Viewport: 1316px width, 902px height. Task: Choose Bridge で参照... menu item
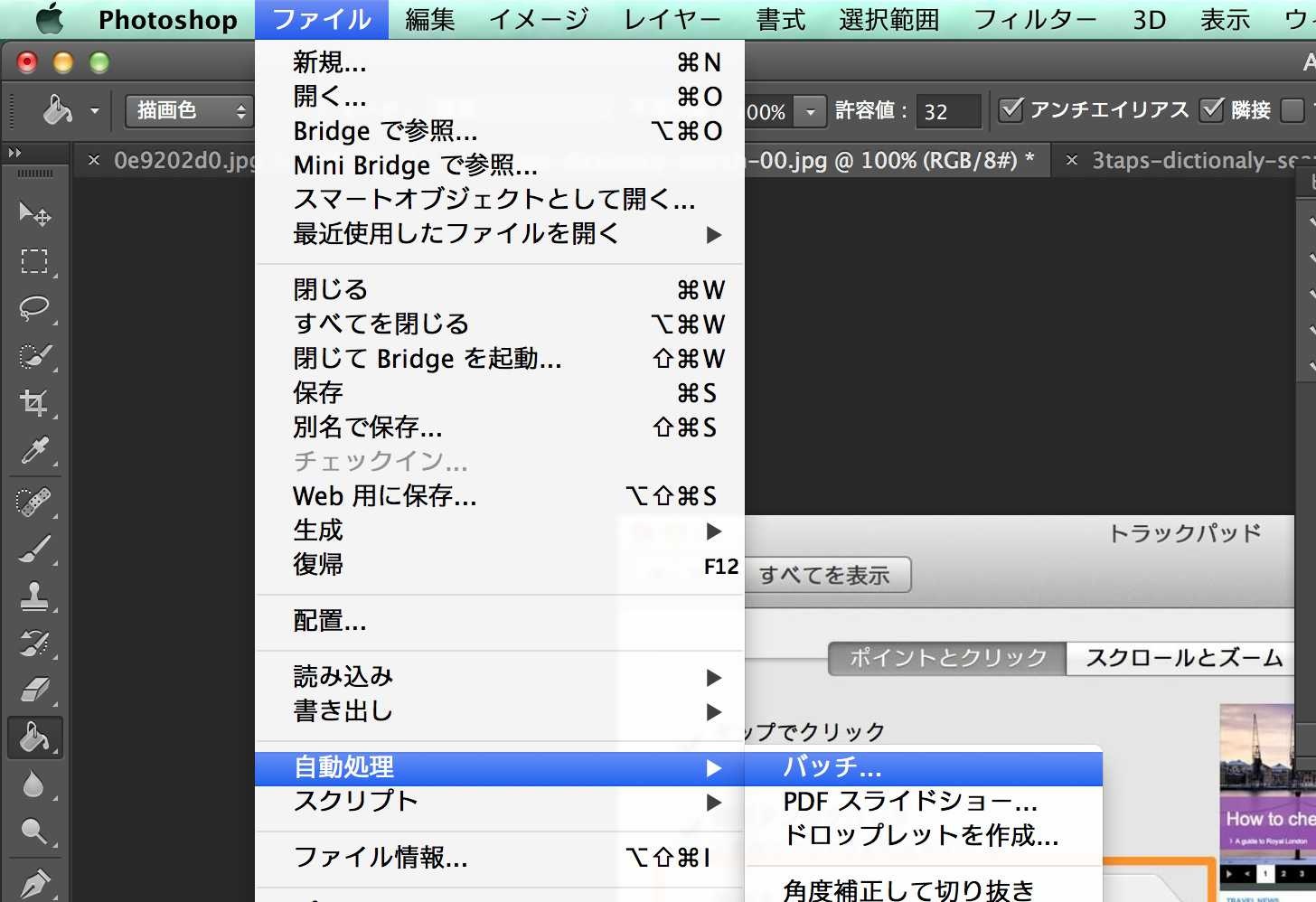click(x=500, y=131)
